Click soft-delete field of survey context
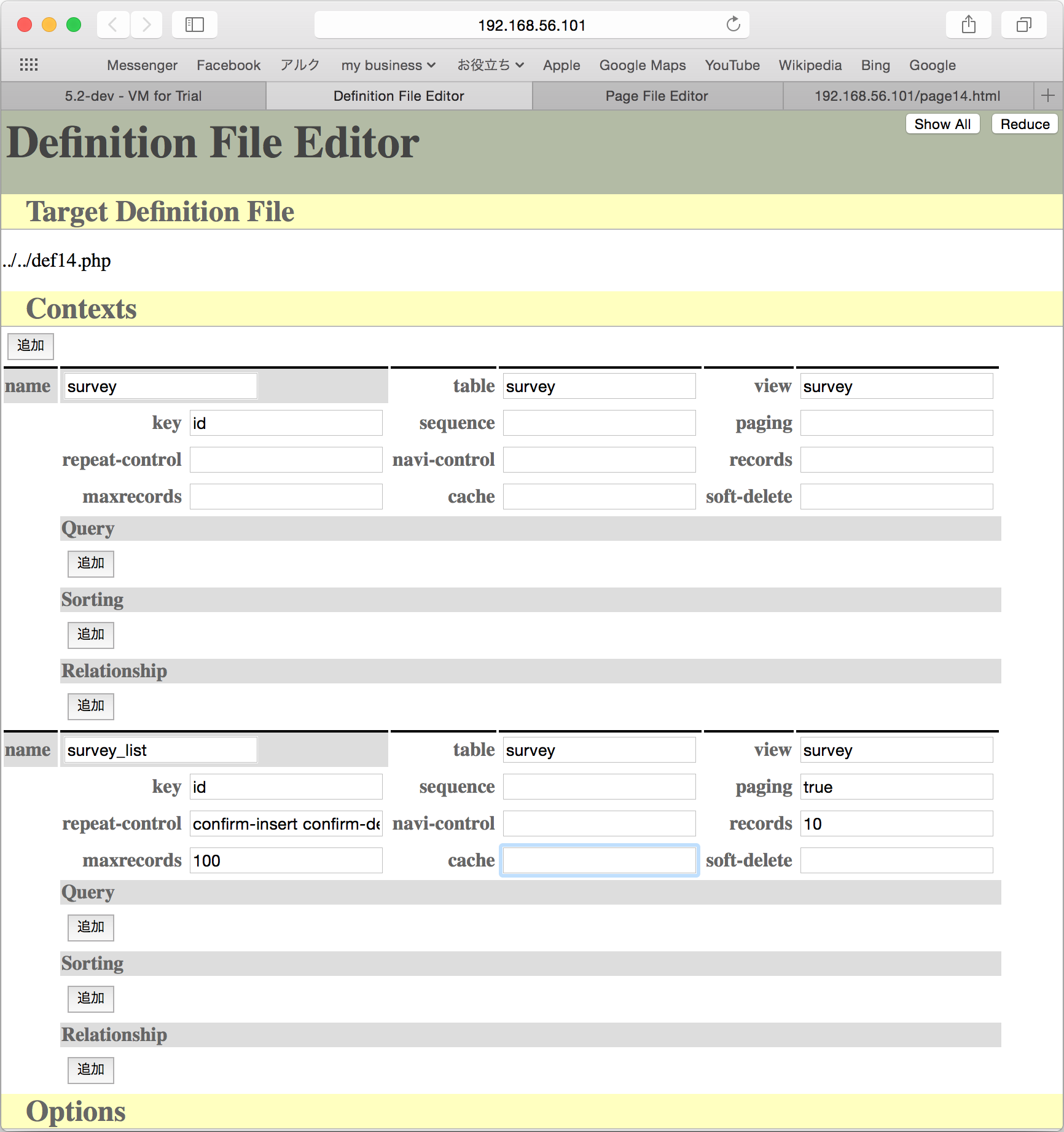Viewport: 1064px width, 1132px height. (896, 497)
